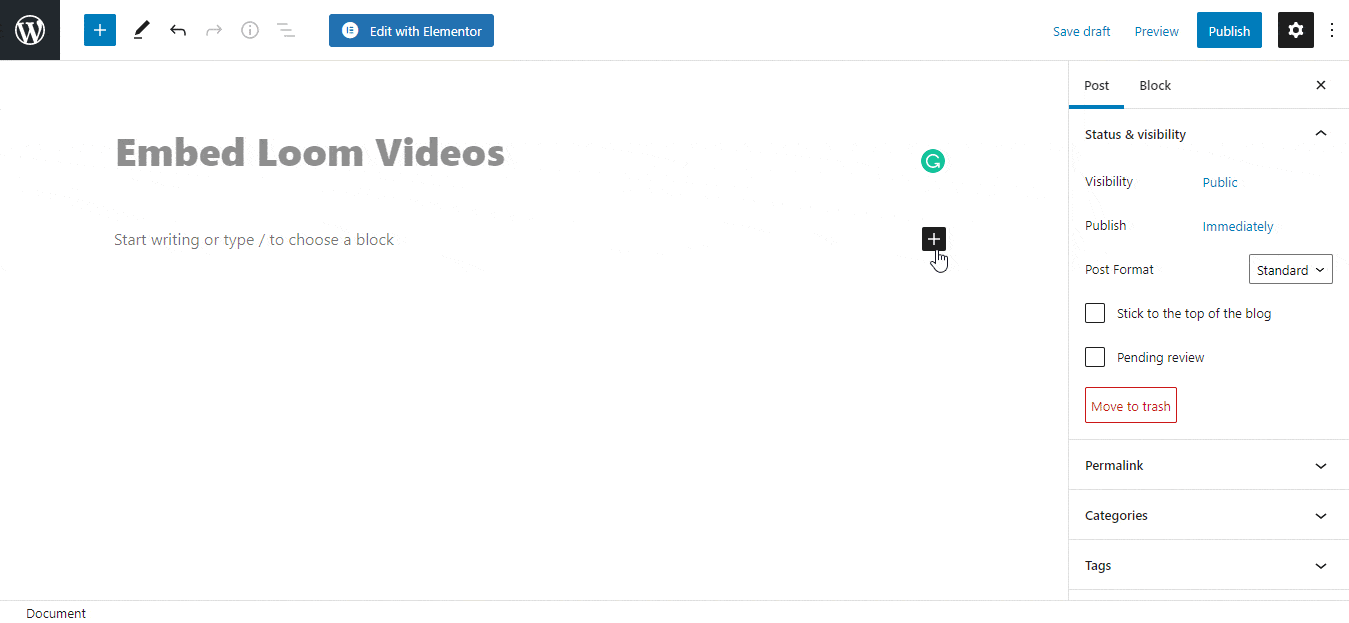The image size is (1349, 623).
Task: Toggle the Settings gear icon
Action: pyautogui.click(x=1296, y=30)
